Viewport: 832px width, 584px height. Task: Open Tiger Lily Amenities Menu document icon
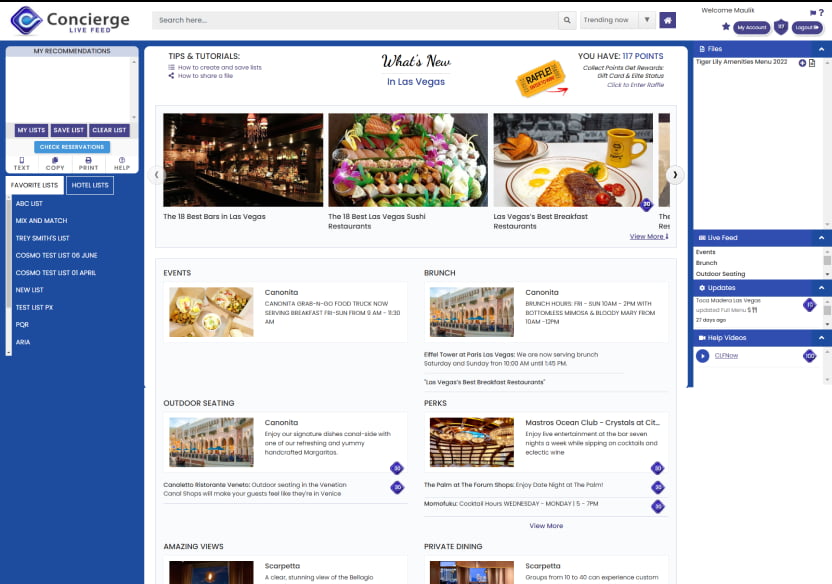click(812, 63)
